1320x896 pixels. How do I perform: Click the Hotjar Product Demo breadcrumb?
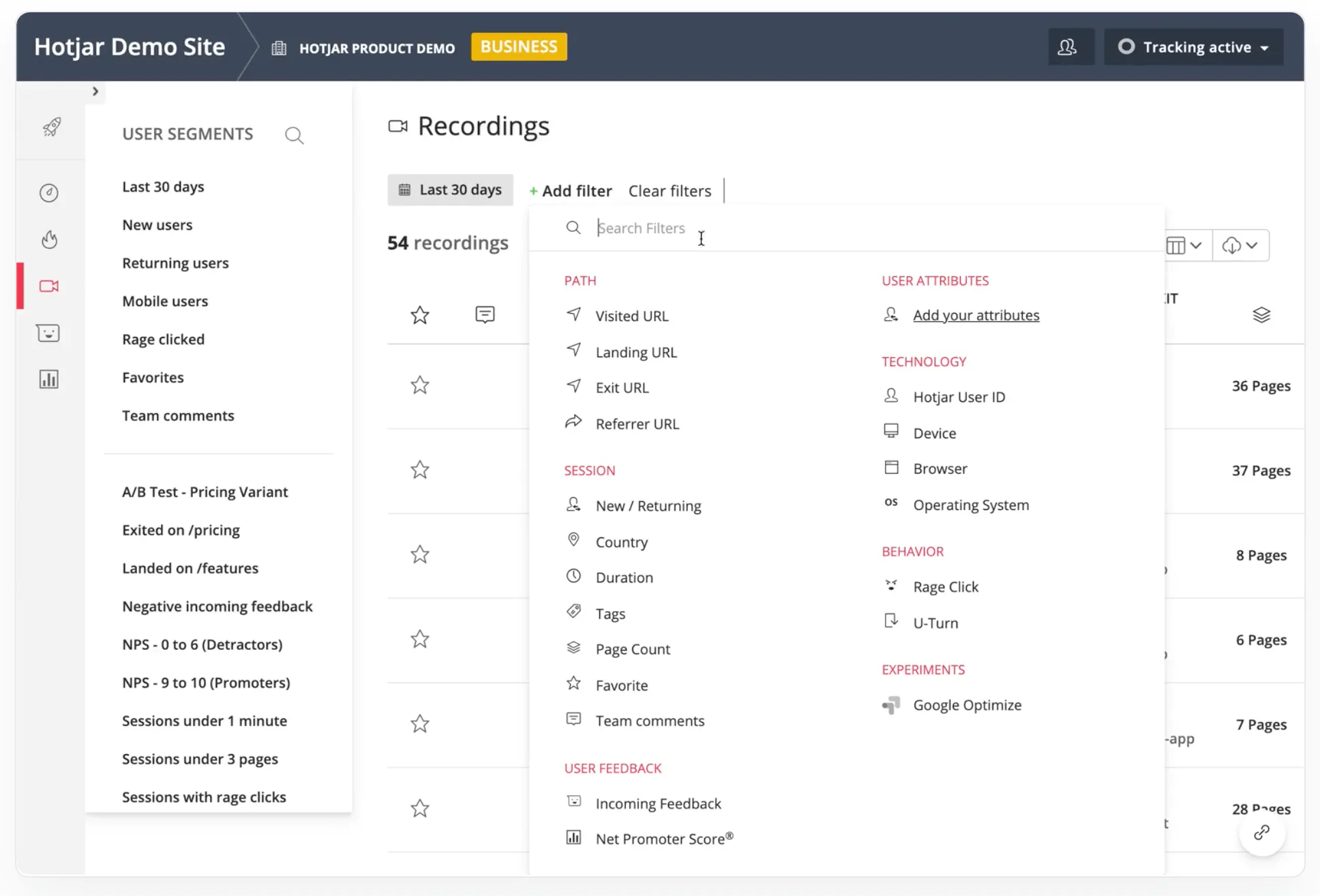[x=377, y=48]
